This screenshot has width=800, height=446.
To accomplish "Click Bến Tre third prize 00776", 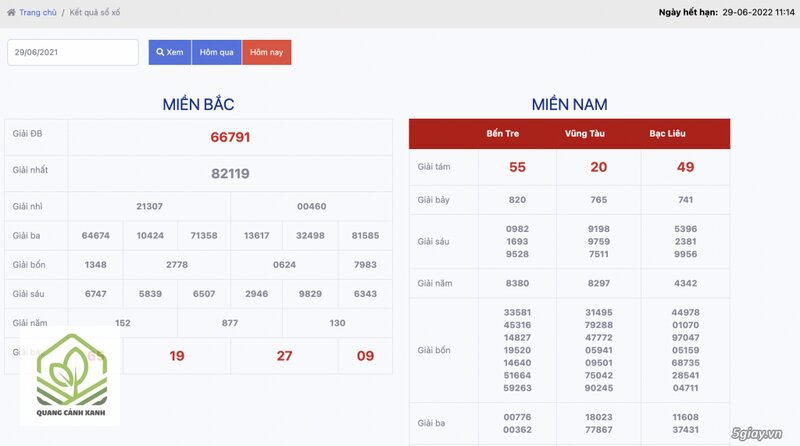I will pos(517,417).
